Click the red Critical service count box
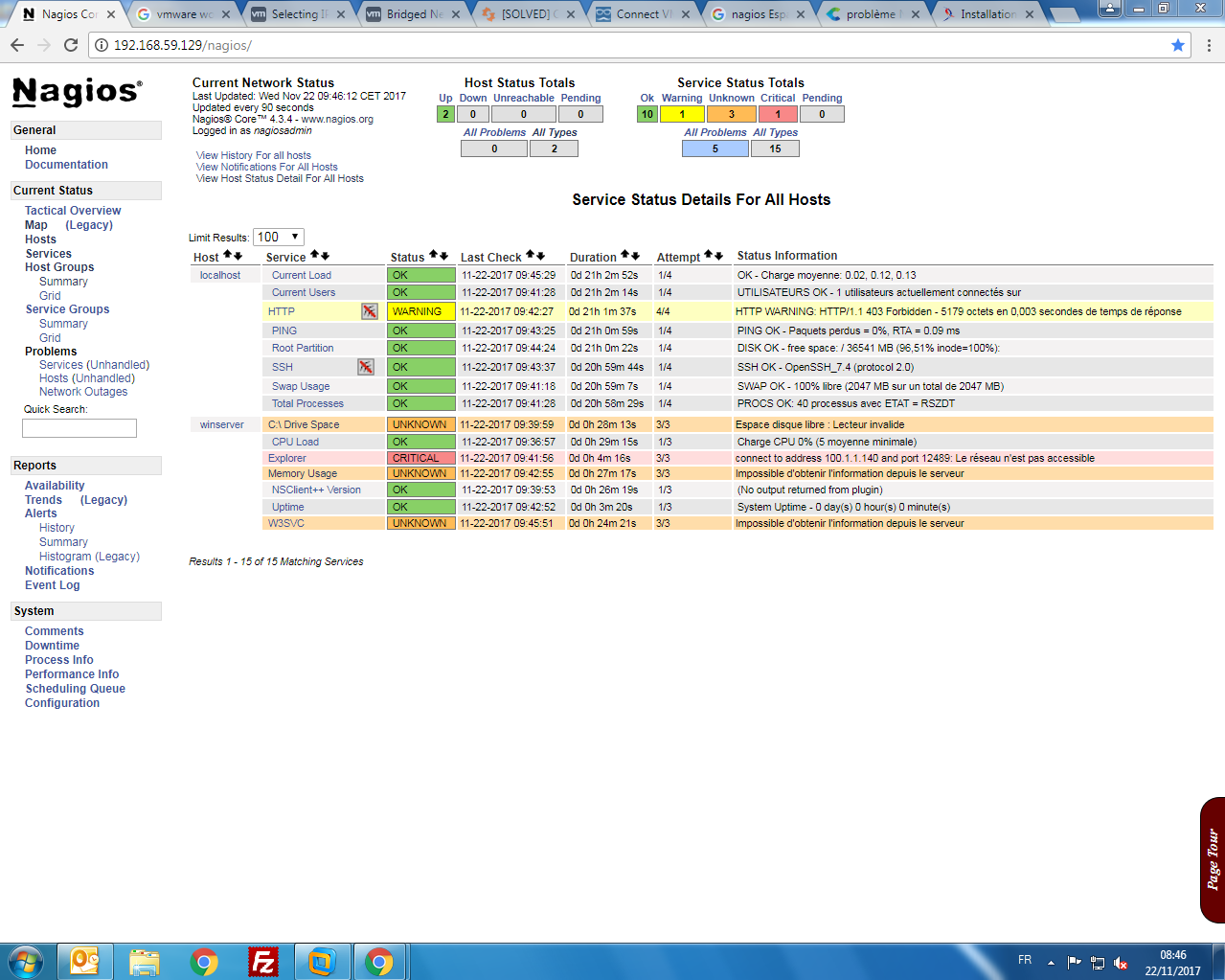 tap(778, 114)
